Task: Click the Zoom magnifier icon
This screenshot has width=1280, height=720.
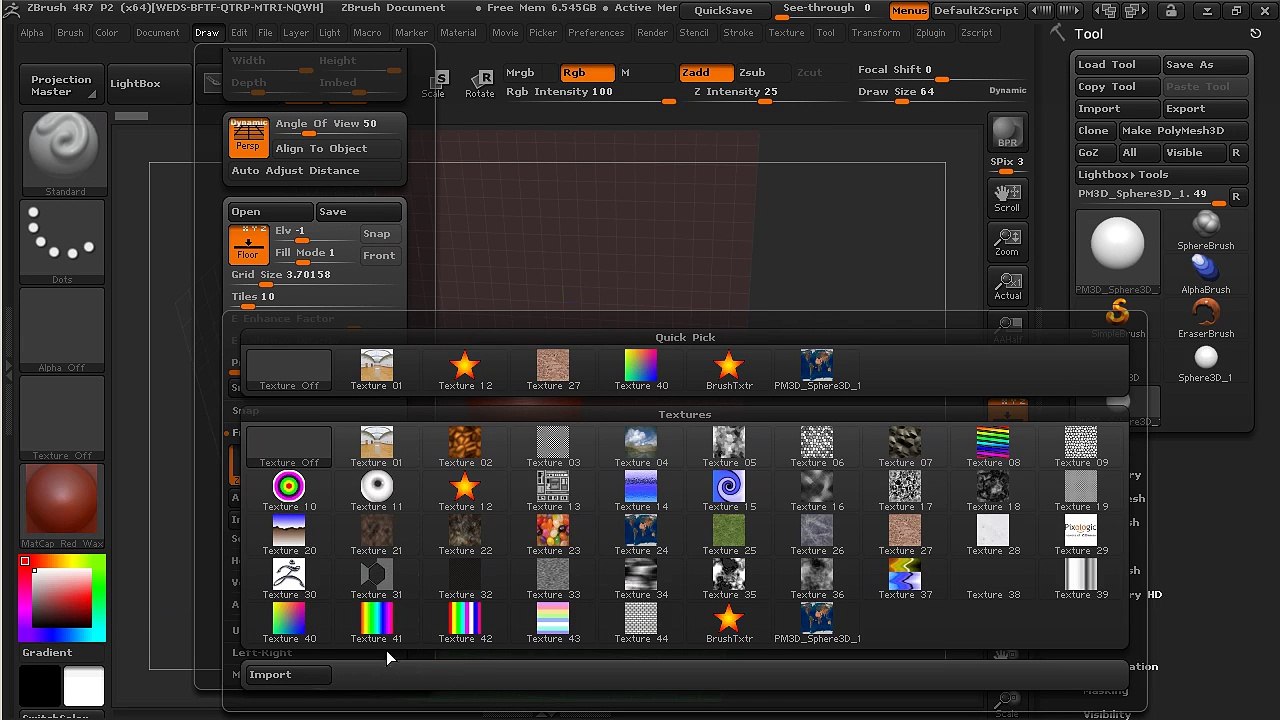Action: pyautogui.click(x=1007, y=240)
